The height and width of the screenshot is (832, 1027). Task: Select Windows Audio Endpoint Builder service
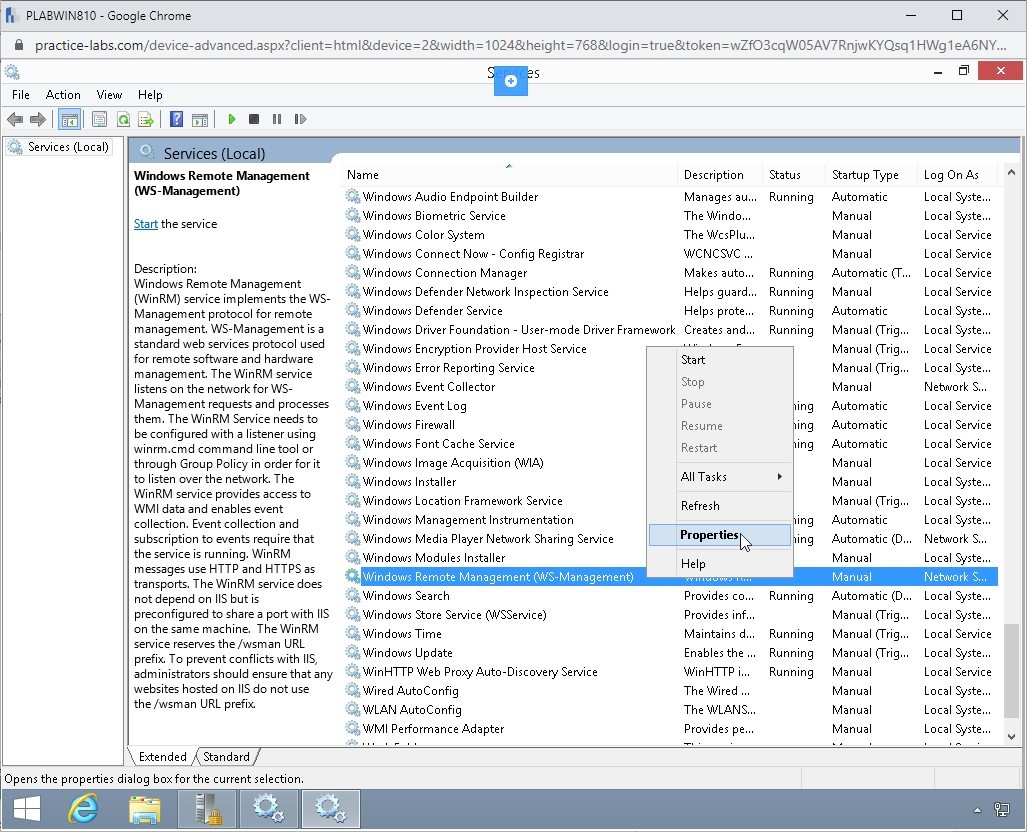coord(671,197)
